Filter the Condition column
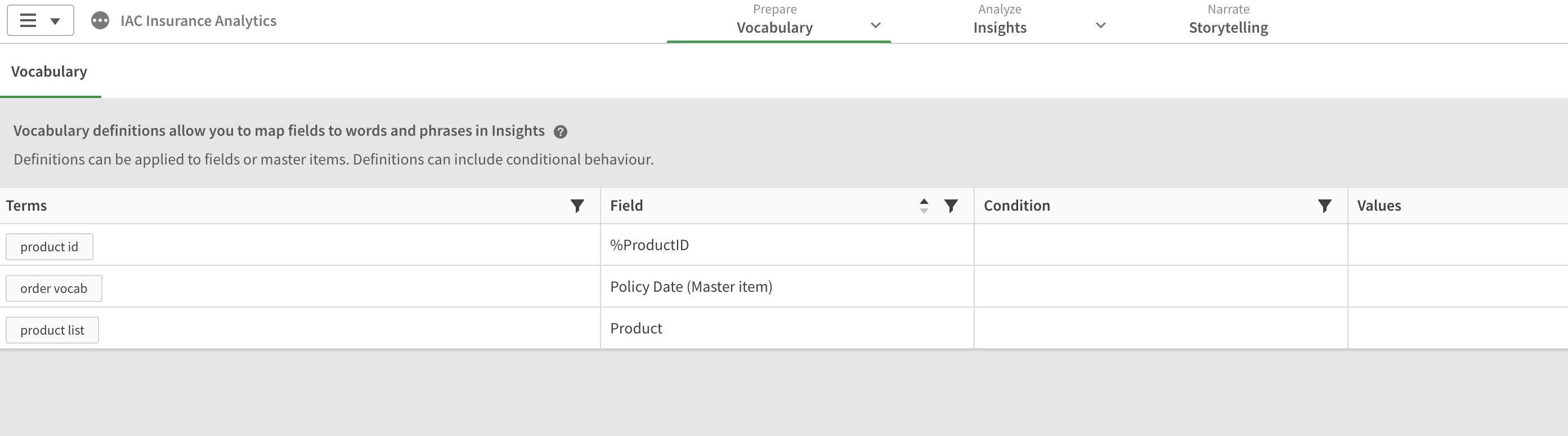 tap(1325, 206)
